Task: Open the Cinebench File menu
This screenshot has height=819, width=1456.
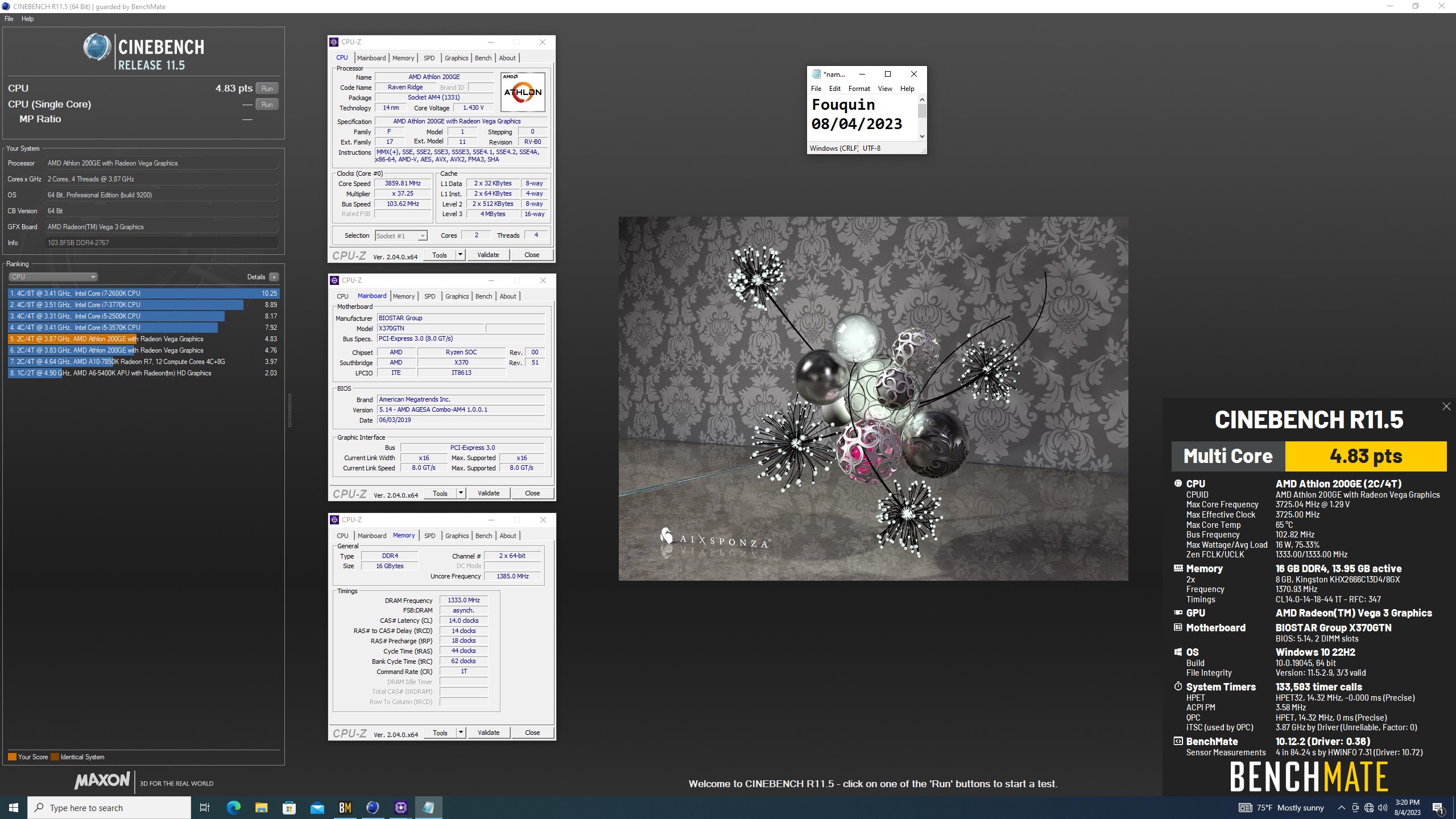Action: pos(9,19)
